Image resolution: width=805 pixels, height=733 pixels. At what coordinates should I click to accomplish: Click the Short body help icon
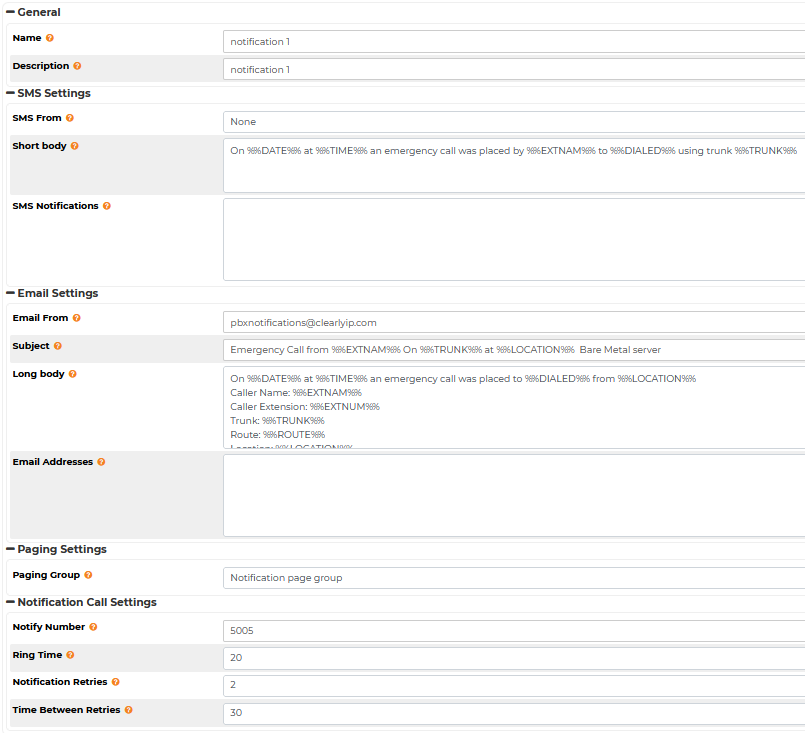(x=75, y=146)
